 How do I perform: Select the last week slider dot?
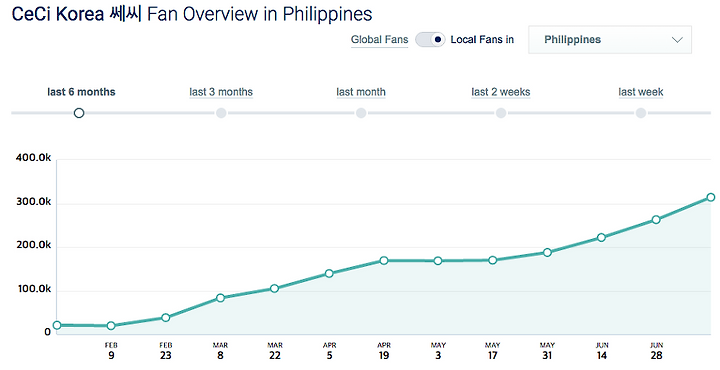(x=641, y=112)
